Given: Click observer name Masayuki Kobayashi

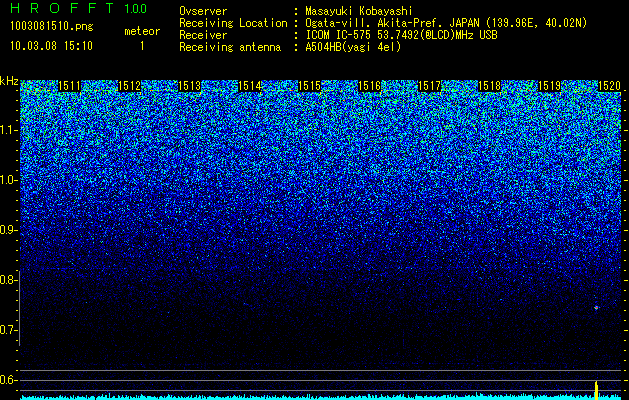Looking at the screenshot, I should tap(358, 12).
